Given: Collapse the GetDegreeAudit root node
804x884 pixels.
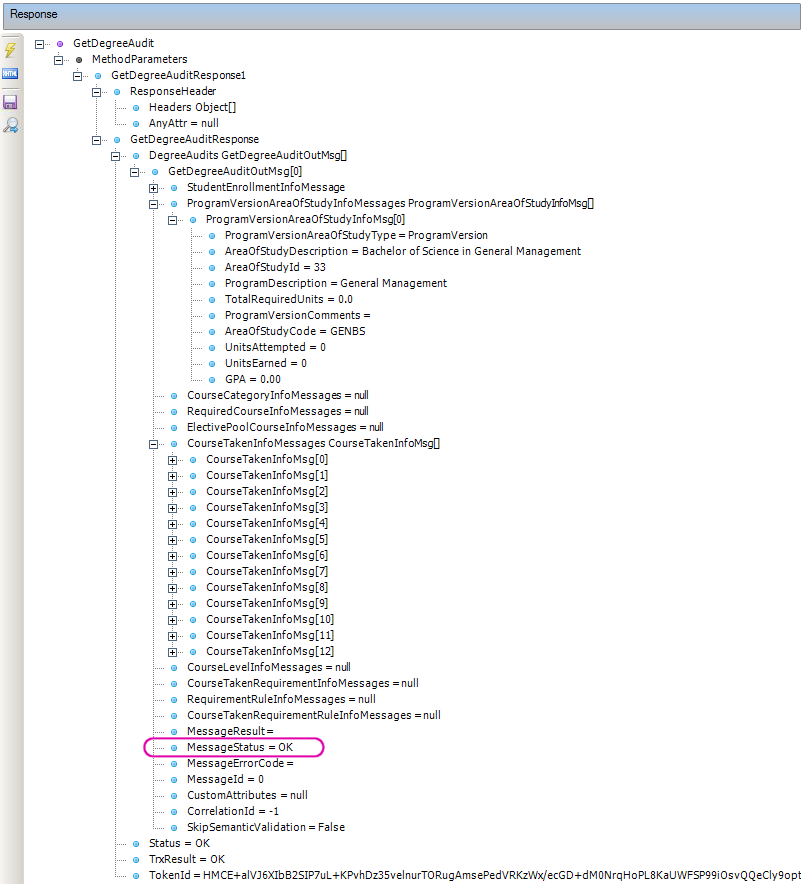Looking at the screenshot, I should pyautogui.click(x=39, y=44).
